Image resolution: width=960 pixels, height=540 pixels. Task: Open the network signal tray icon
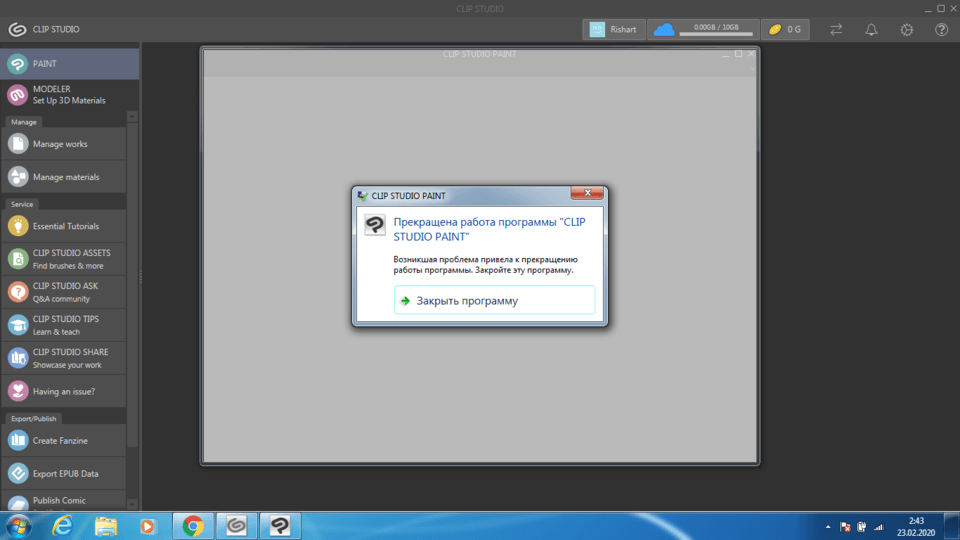point(879,527)
